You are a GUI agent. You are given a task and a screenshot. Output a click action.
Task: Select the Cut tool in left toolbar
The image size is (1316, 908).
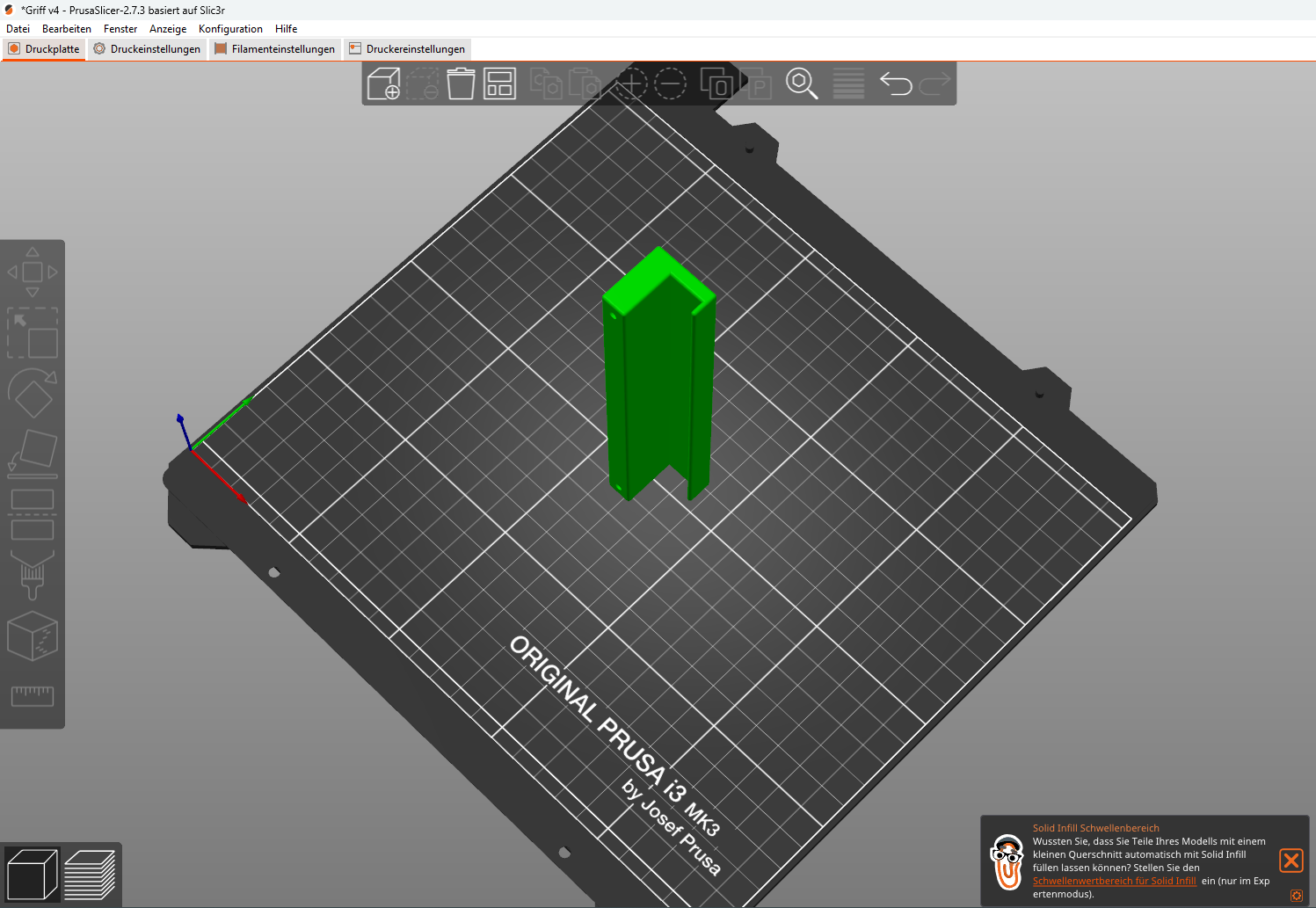(33, 514)
